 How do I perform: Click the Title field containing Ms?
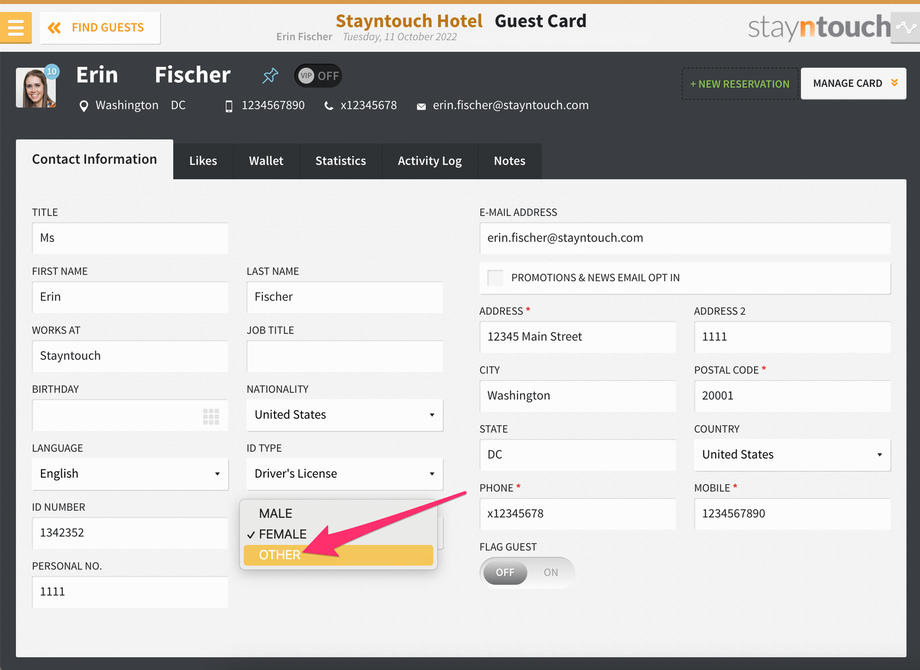(130, 238)
